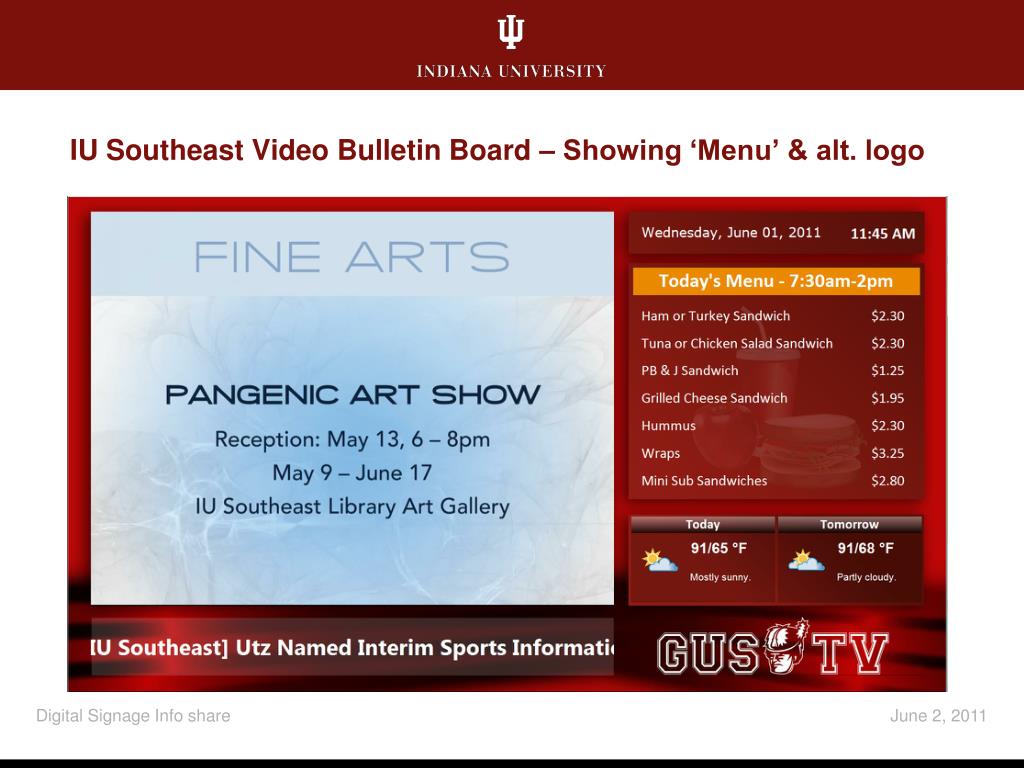The image size is (1024, 768).
Task: Click the $1.95 price
Action: click(888, 398)
